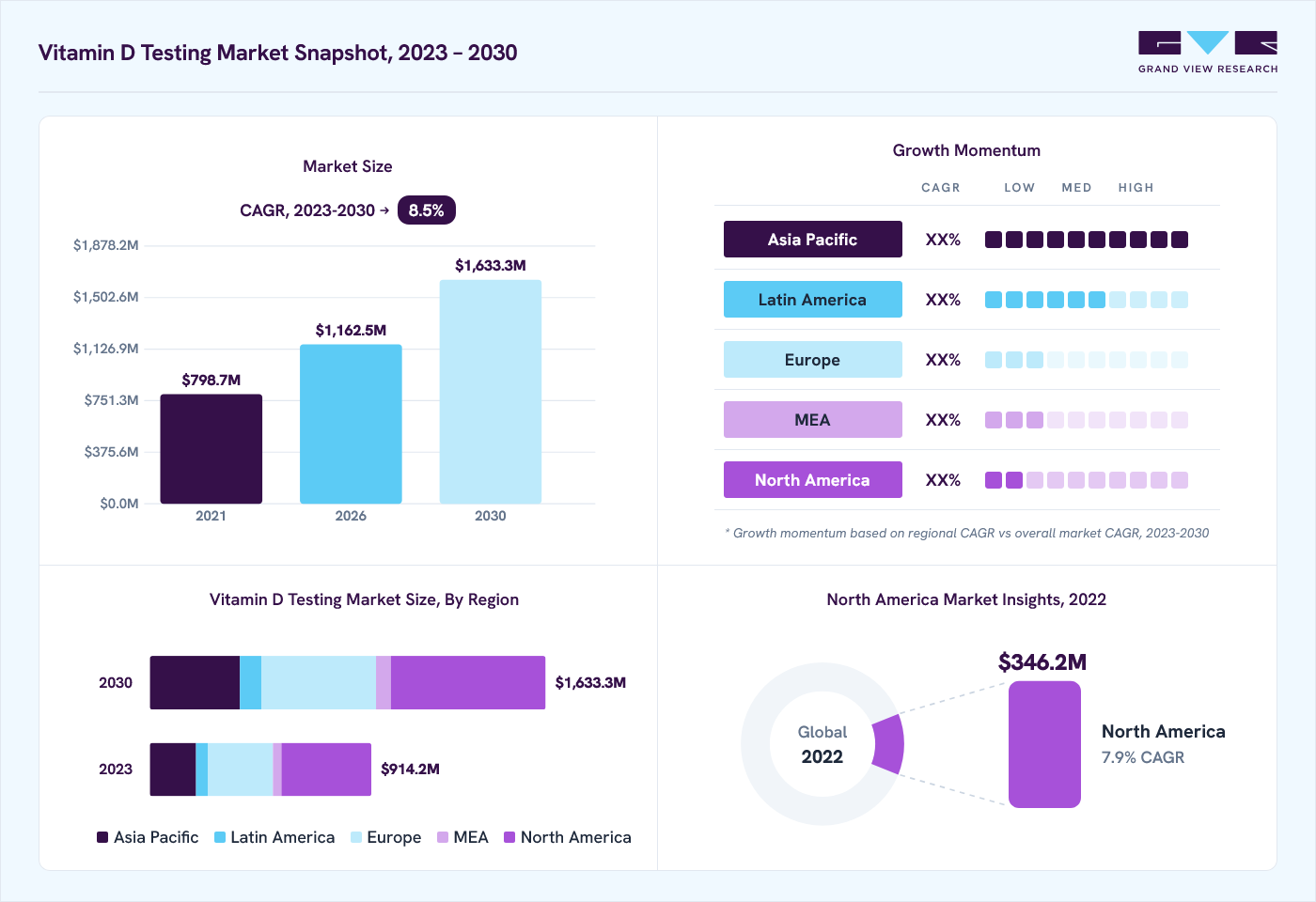The image size is (1316, 902).
Task: Click the Grand View Research logo
Action: click(x=1208, y=53)
